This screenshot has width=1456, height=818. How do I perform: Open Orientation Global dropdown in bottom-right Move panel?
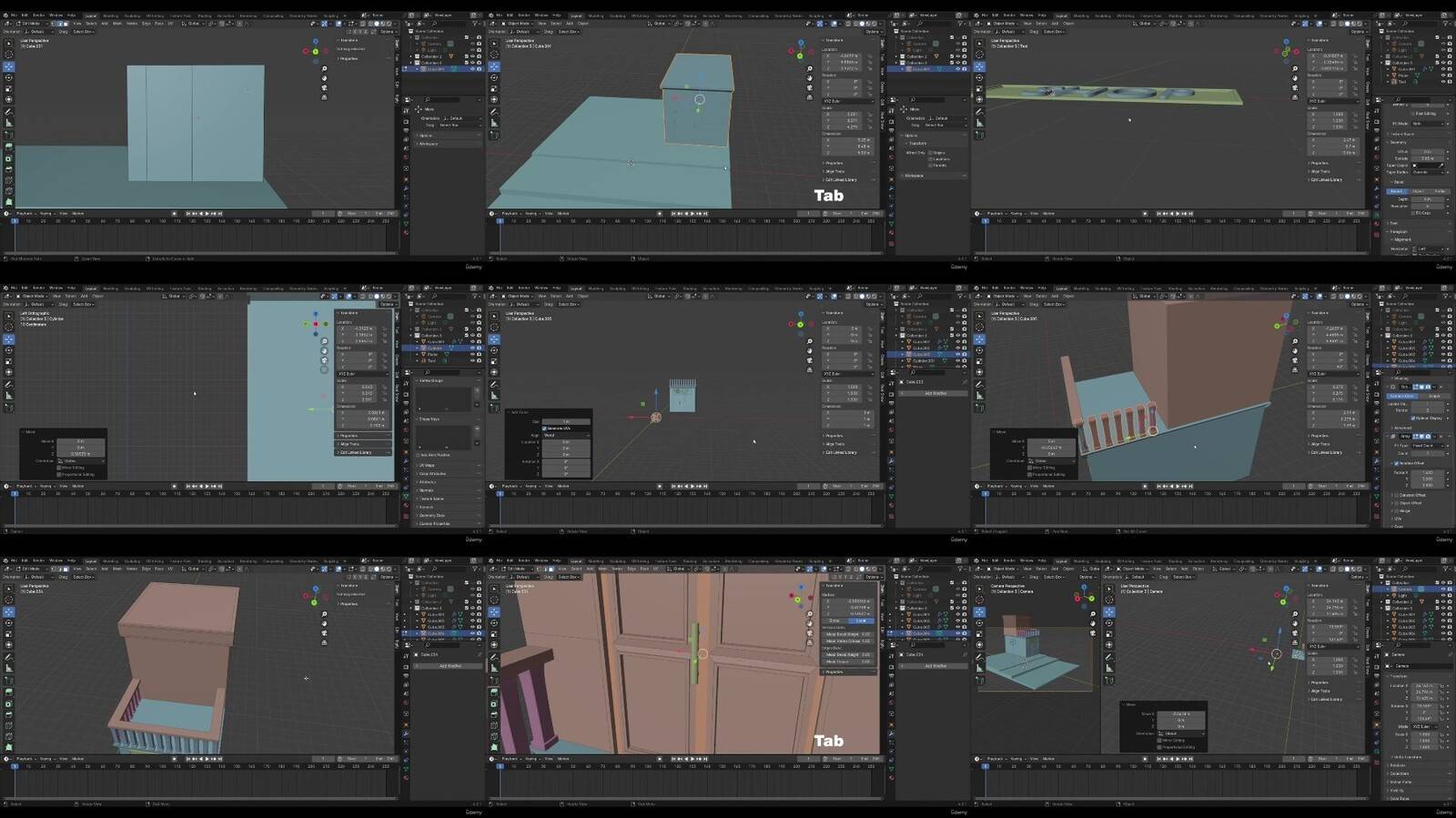coord(1183,733)
